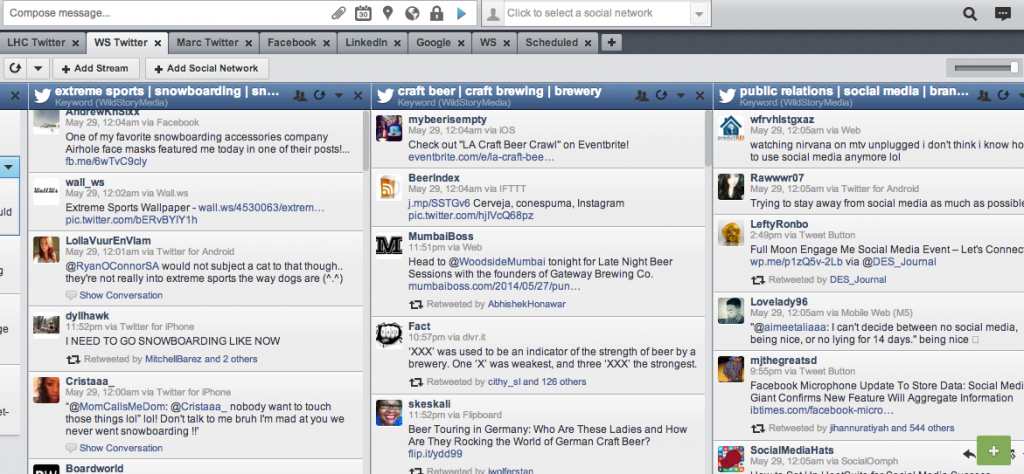
Task: Click retweet icon under dyllhawk tweet
Action: 72,359
